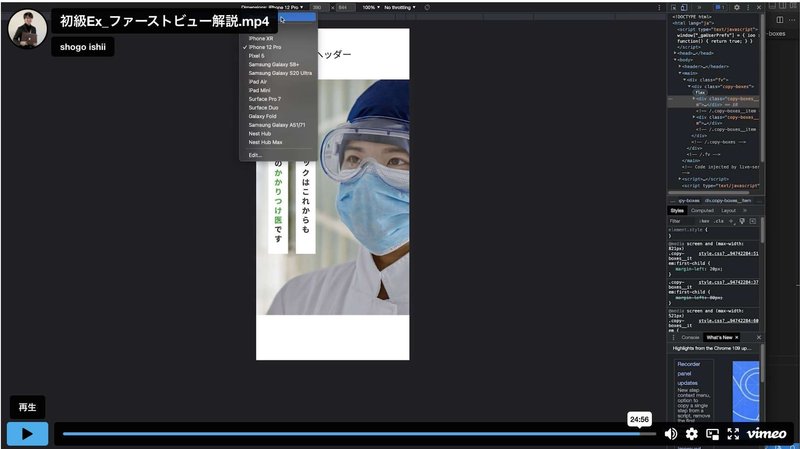
Task: Show more DevTools tabs chevron
Action: click(699, 8)
